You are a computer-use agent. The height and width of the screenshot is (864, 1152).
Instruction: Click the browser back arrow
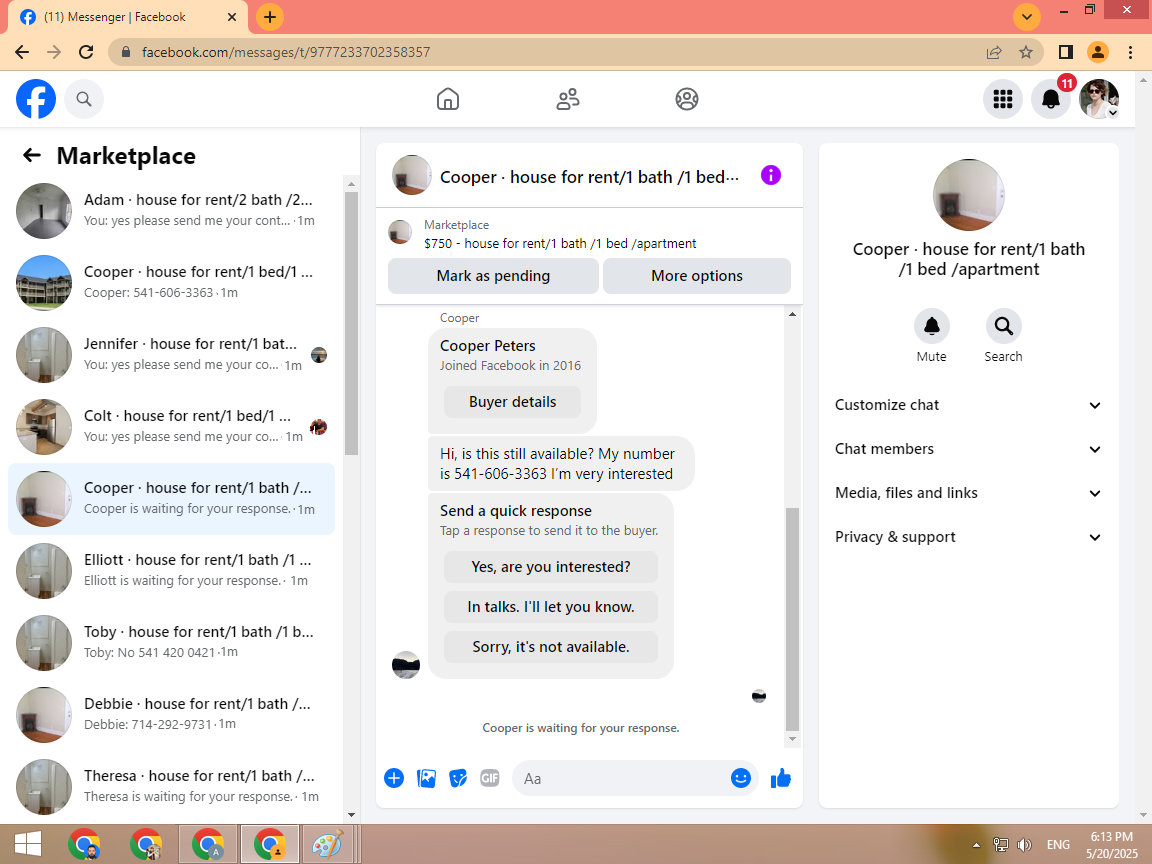[22, 52]
